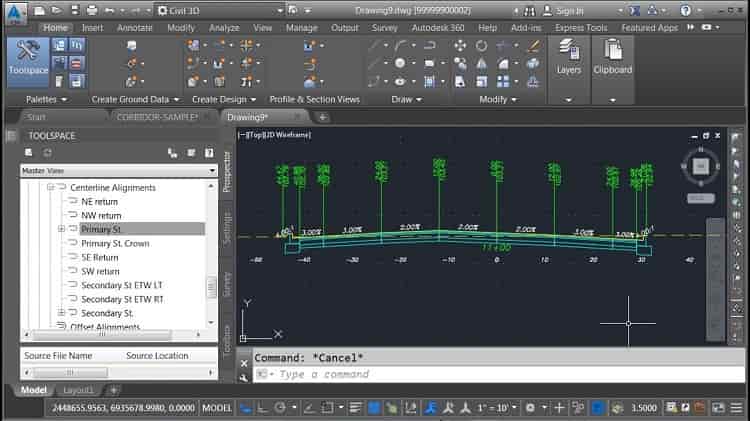This screenshot has height=421, width=750.
Task: Switch to the Insert ribbon tab
Action: [92, 28]
